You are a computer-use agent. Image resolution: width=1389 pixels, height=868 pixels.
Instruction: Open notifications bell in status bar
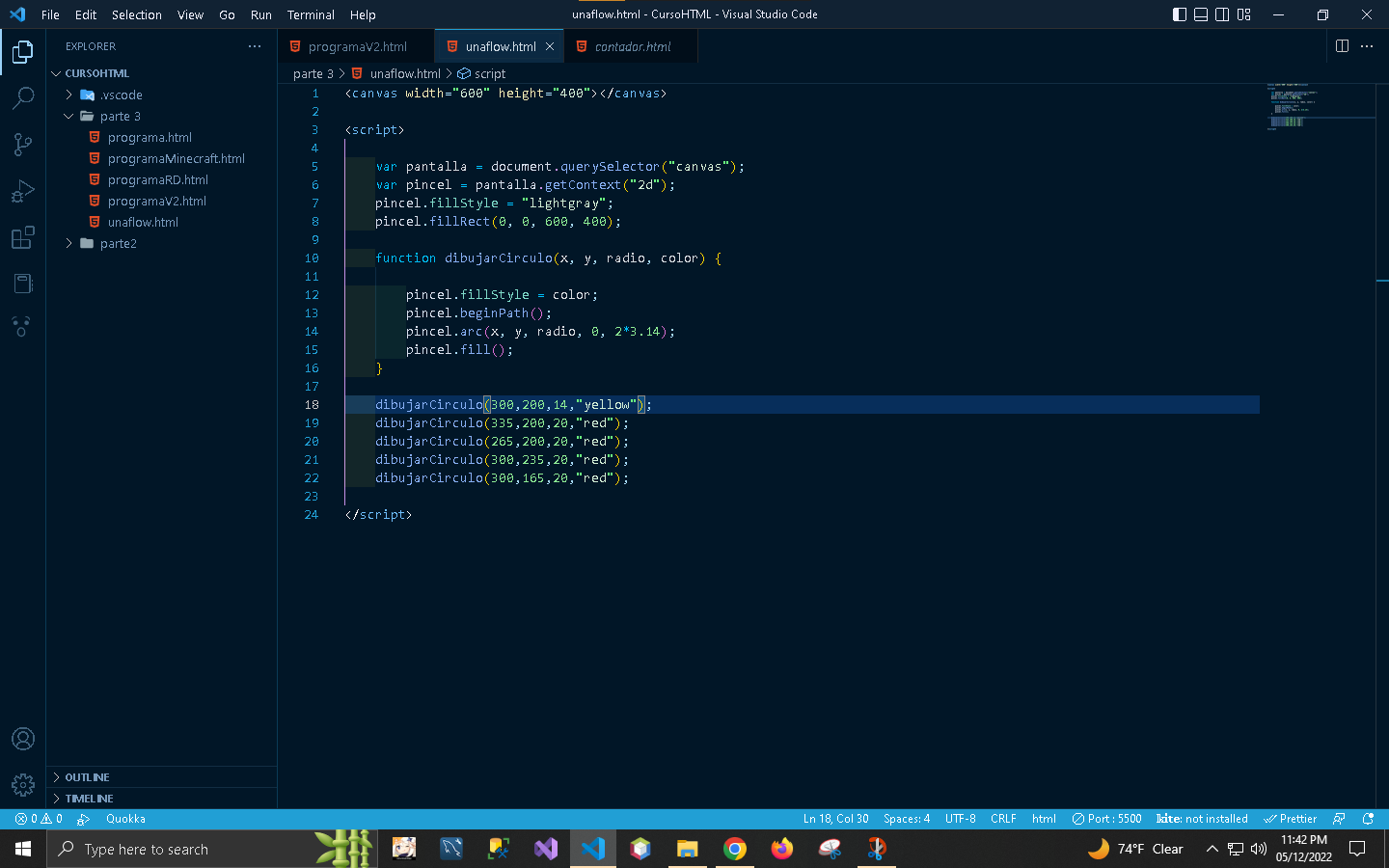[1368, 819]
